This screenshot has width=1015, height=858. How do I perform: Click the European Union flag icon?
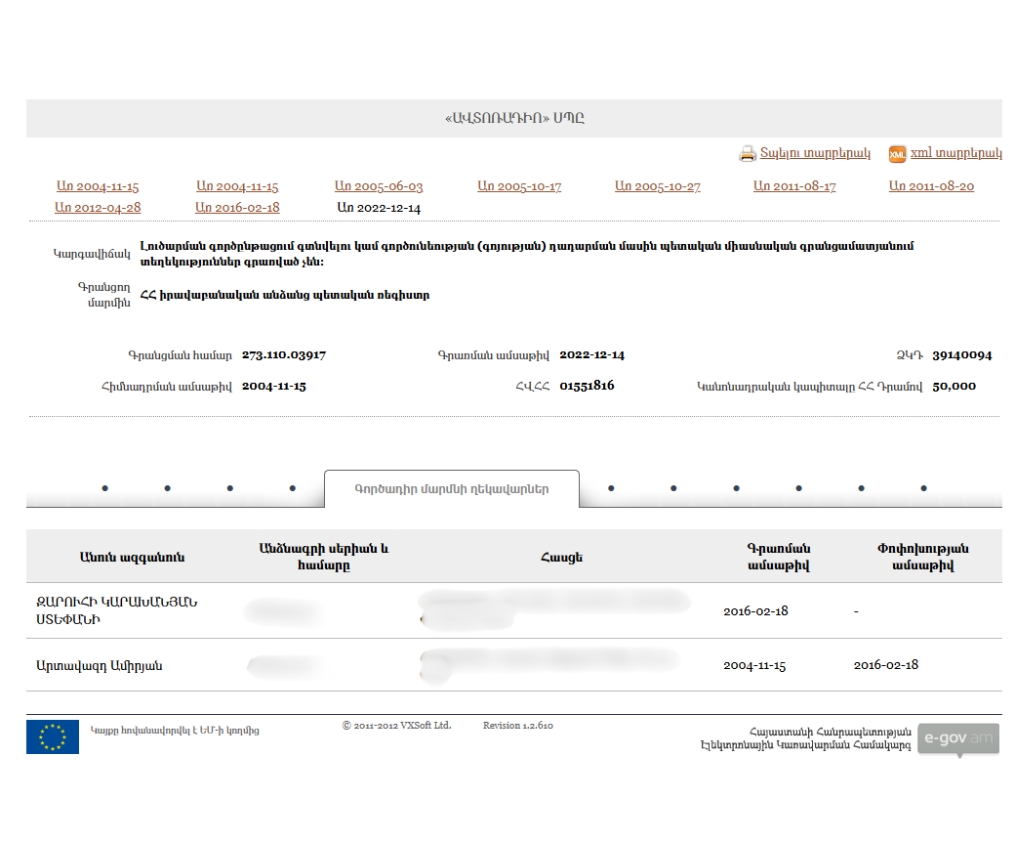point(52,737)
